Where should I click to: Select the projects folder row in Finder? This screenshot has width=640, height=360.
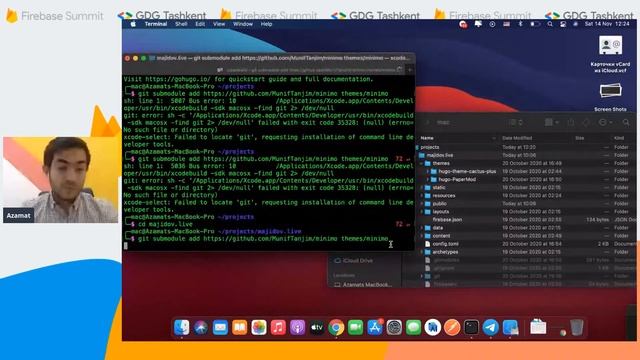(527, 147)
